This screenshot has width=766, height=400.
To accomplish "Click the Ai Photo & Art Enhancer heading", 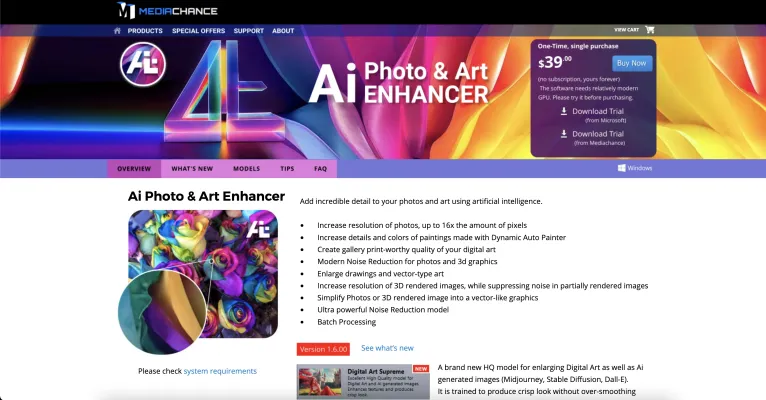I will tap(206, 196).
